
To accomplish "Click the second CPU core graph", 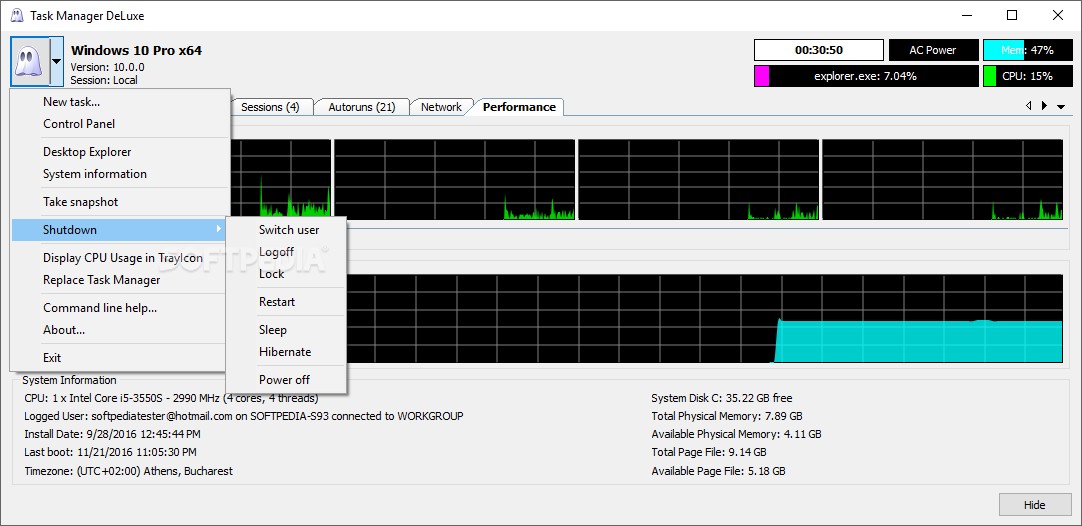I will (x=455, y=180).
